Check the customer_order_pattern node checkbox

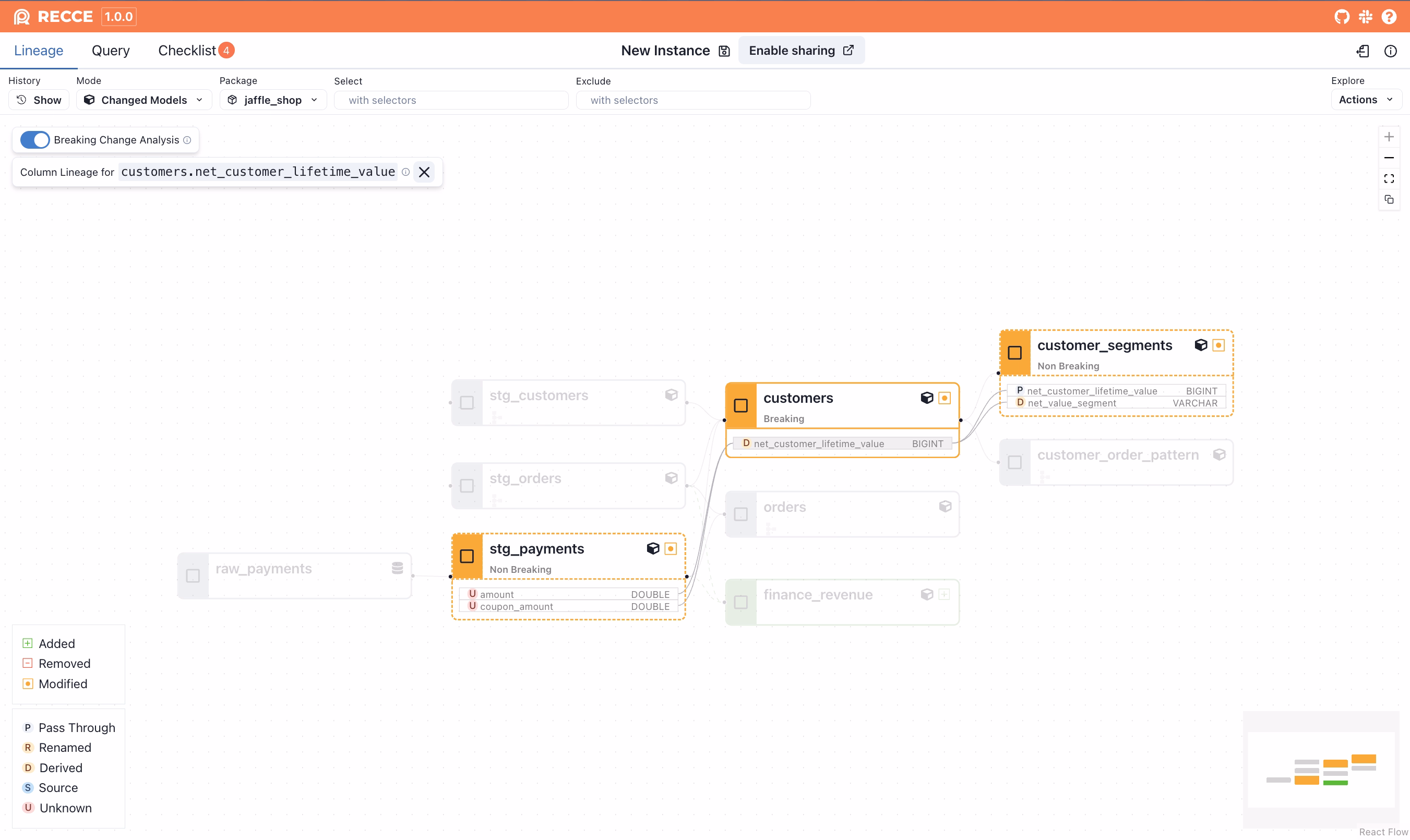pos(1014,462)
